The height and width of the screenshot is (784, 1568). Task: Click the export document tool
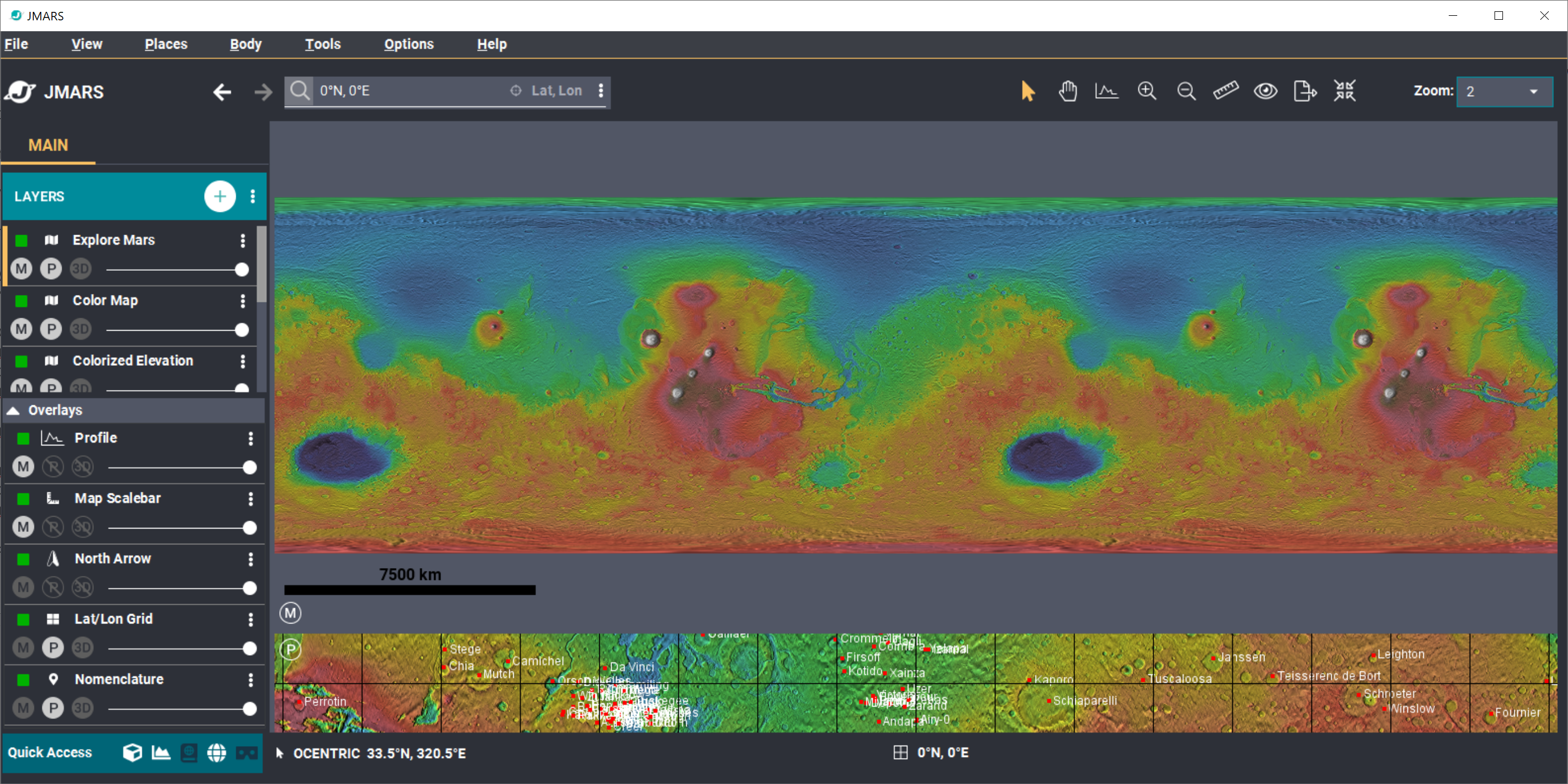(x=1305, y=92)
